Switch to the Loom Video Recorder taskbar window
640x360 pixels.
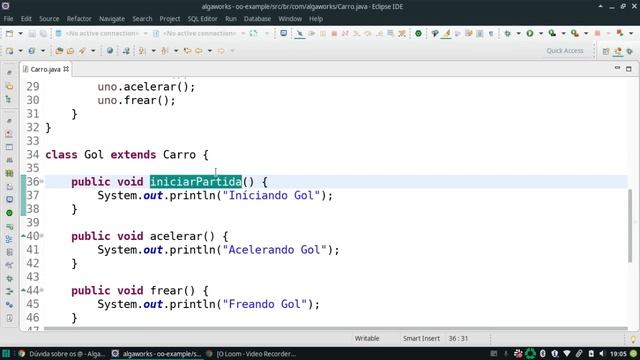click(x=251, y=354)
